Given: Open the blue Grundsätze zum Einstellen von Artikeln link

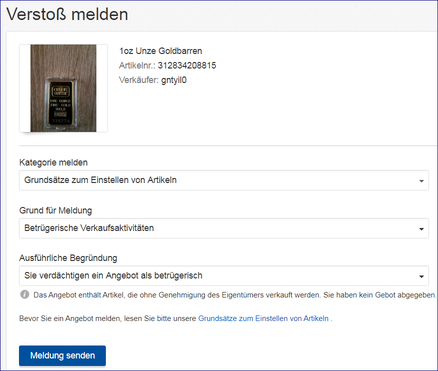Looking at the screenshot, I should pyautogui.click(x=263, y=318).
